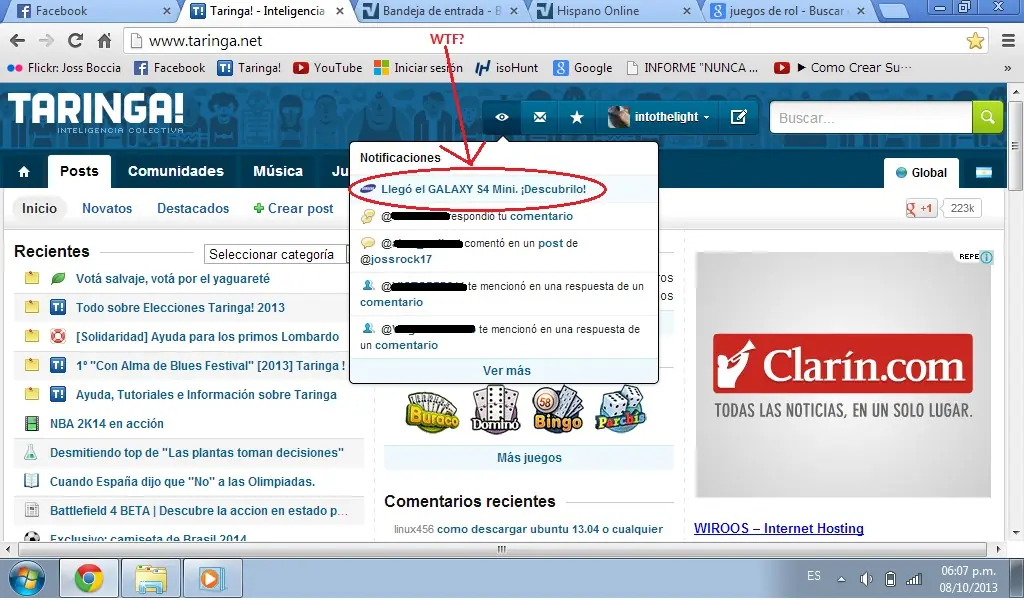The width and height of the screenshot is (1024, 600).
Task: Open the Seleccionar categoría dropdown
Action: point(278,255)
